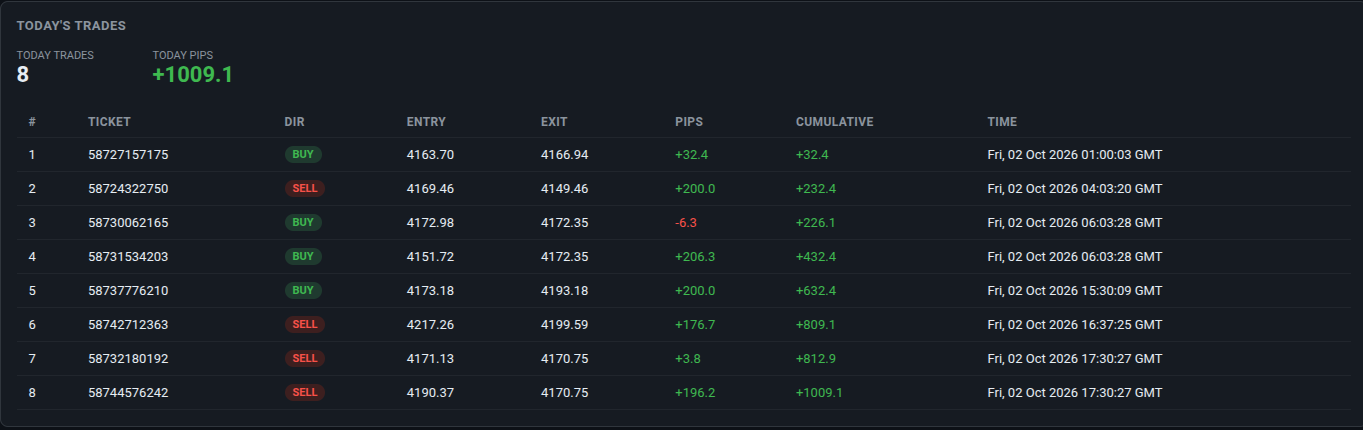Image resolution: width=1363 pixels, height=430 pixels.
Task: Click entry price 4163.70
Action: point(430,155)
